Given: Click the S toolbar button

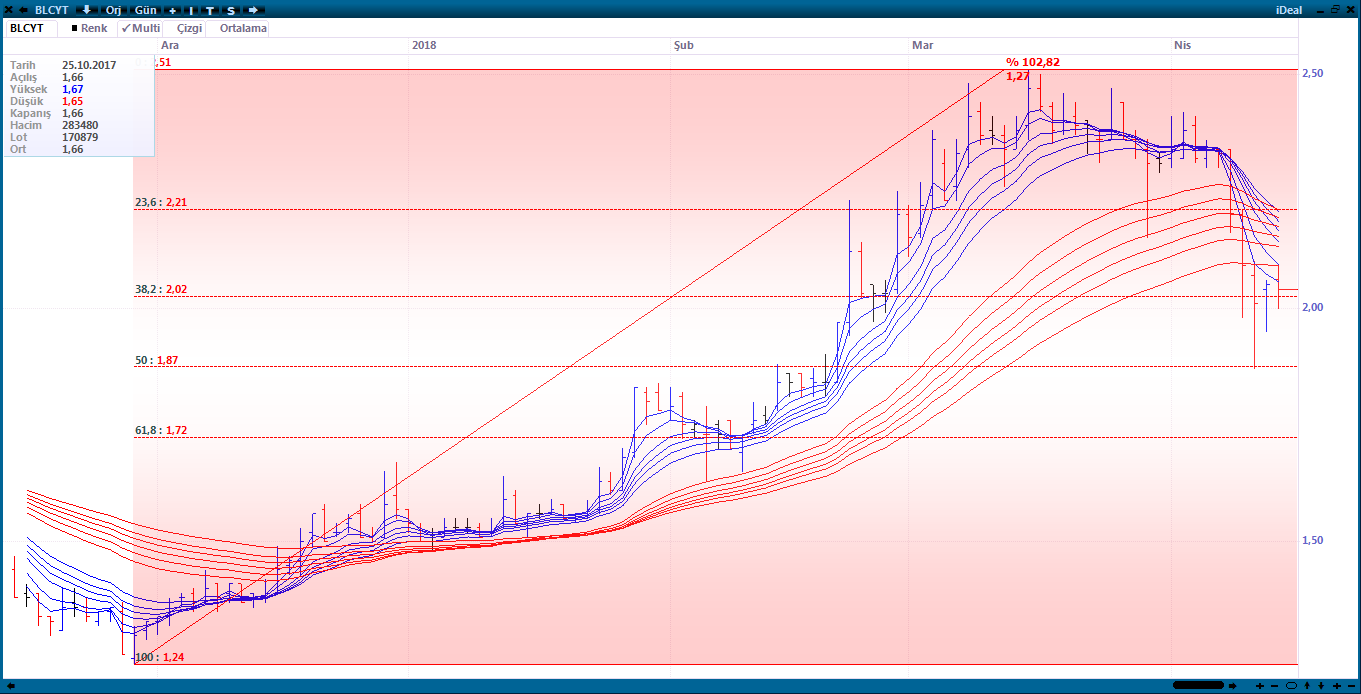Looking at the screenshot, I should point(231,10).
